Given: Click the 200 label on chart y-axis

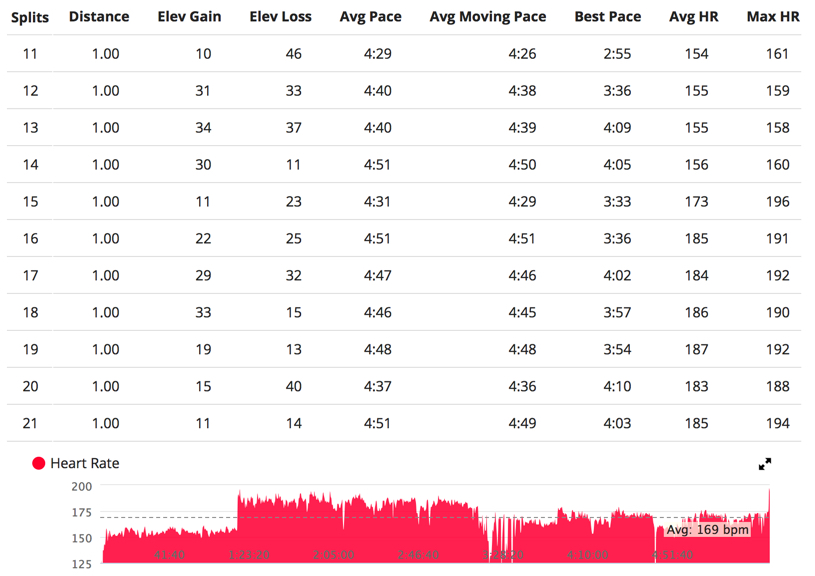Looking at the screenshot, I should 81,487.
